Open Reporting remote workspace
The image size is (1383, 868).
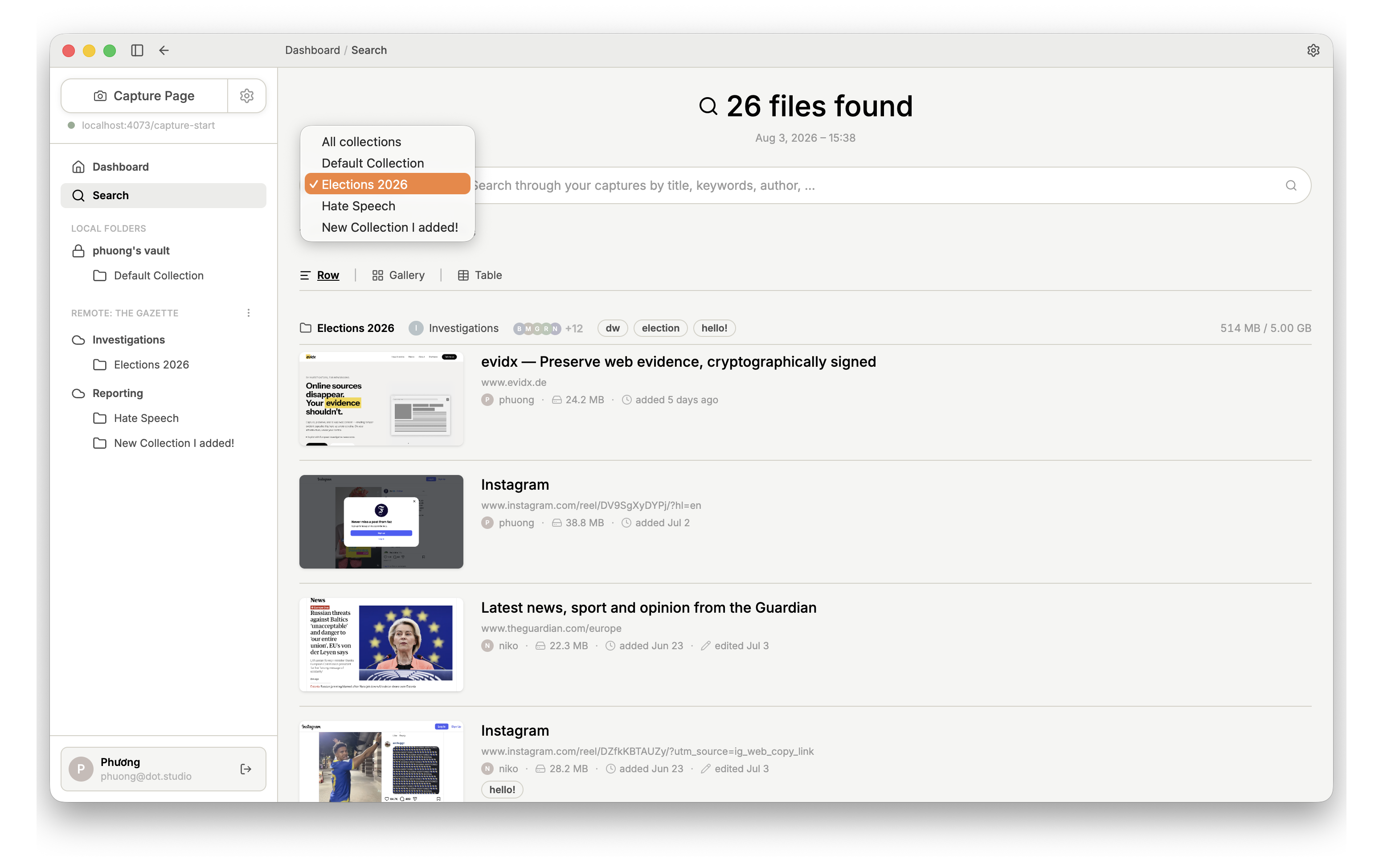(164, 393)
